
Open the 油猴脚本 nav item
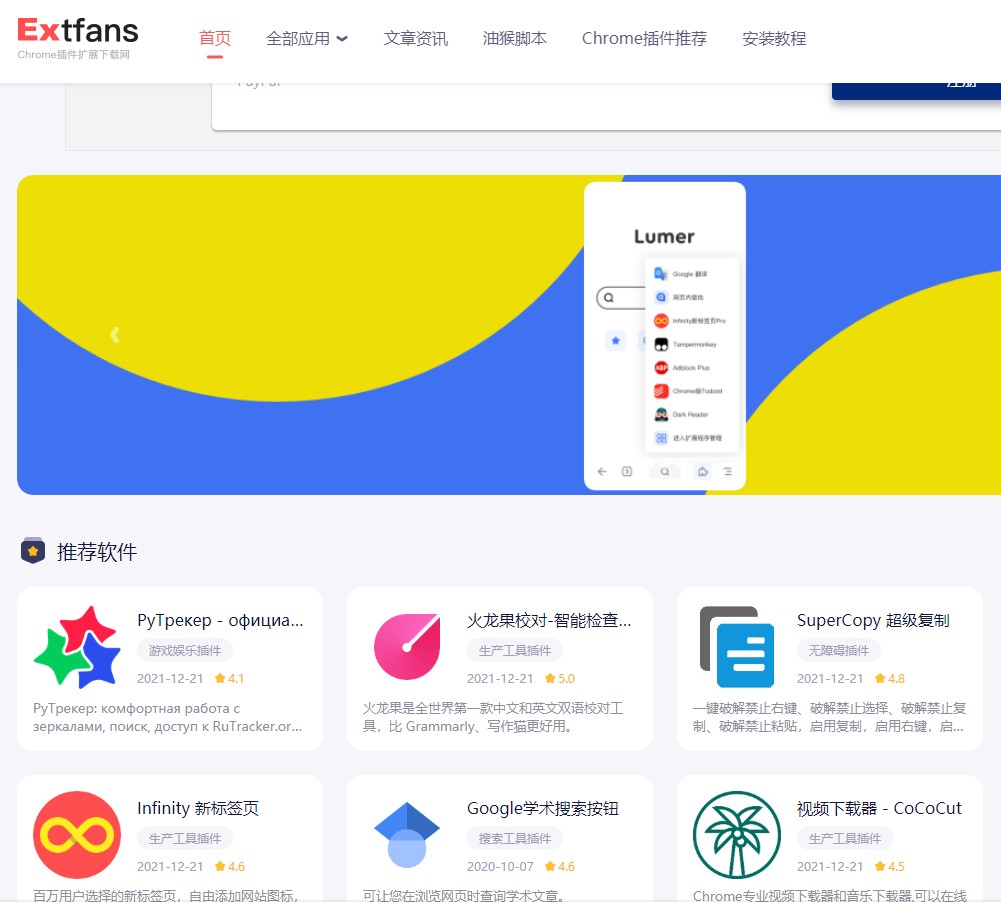tap(515, 38)
